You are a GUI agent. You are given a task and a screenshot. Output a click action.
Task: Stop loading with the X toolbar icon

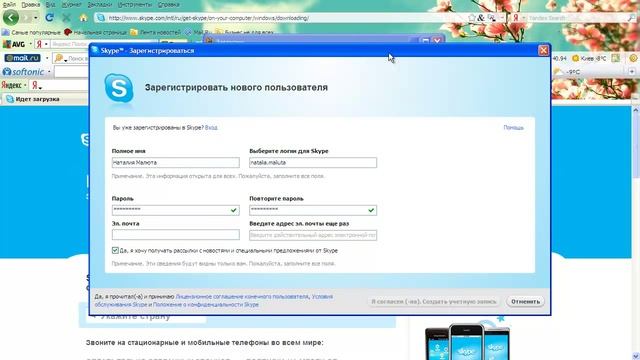[67, 18]
